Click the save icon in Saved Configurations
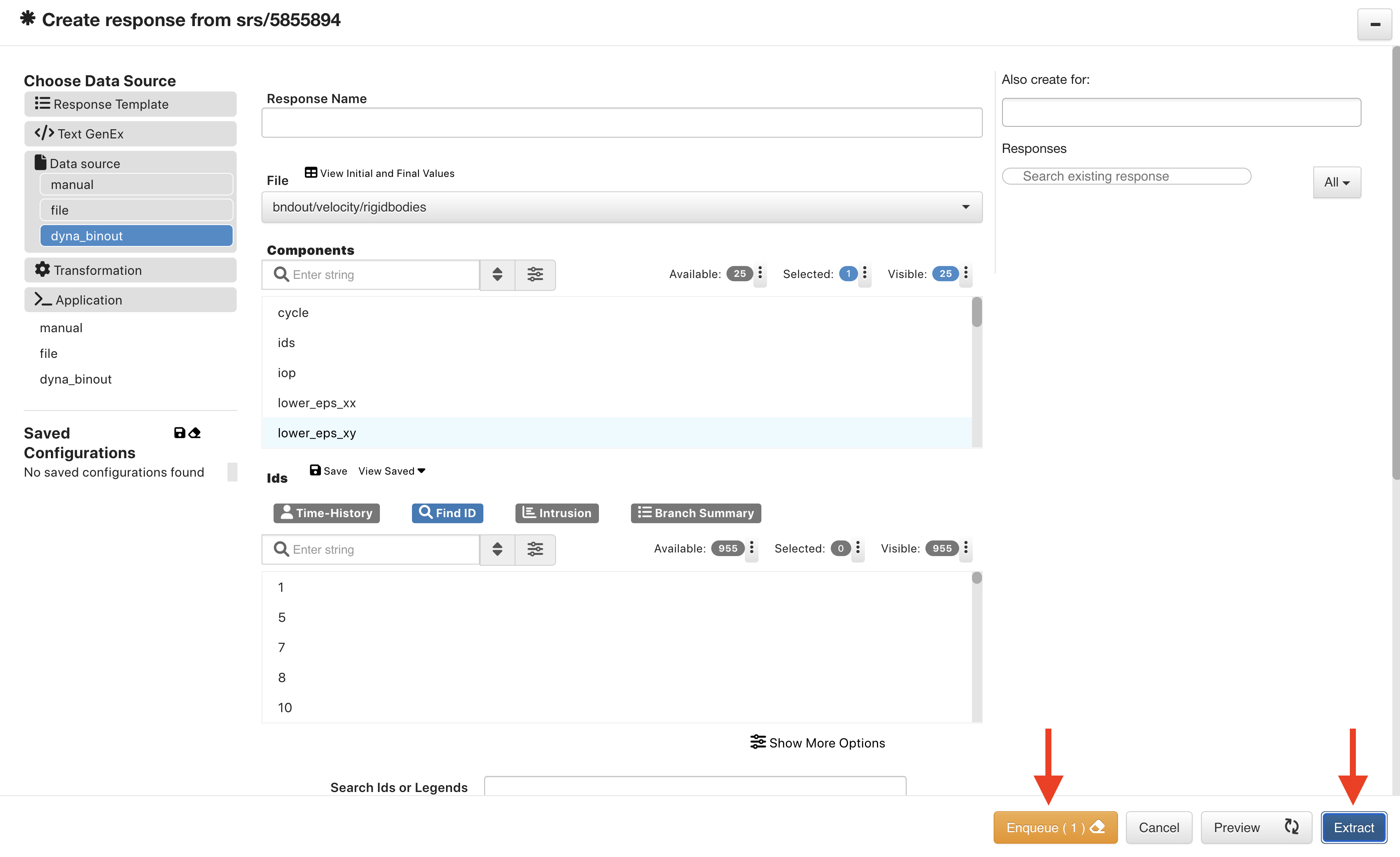Viewport: 1400px width, 857px height. click(x=180, y=433)
